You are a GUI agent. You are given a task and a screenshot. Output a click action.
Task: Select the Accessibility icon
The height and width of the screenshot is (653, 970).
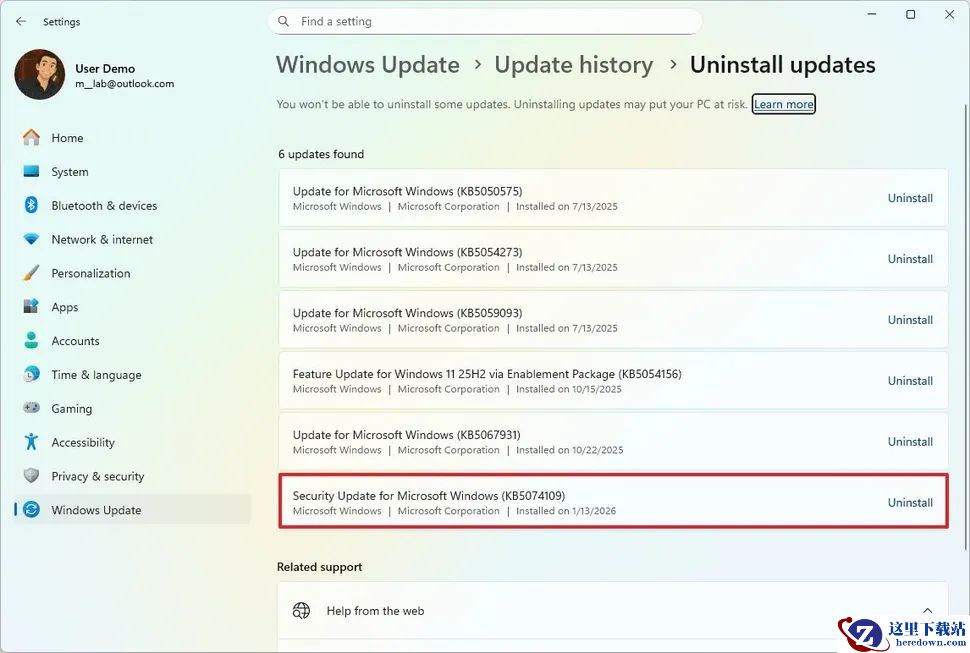(x=32, y=442)
